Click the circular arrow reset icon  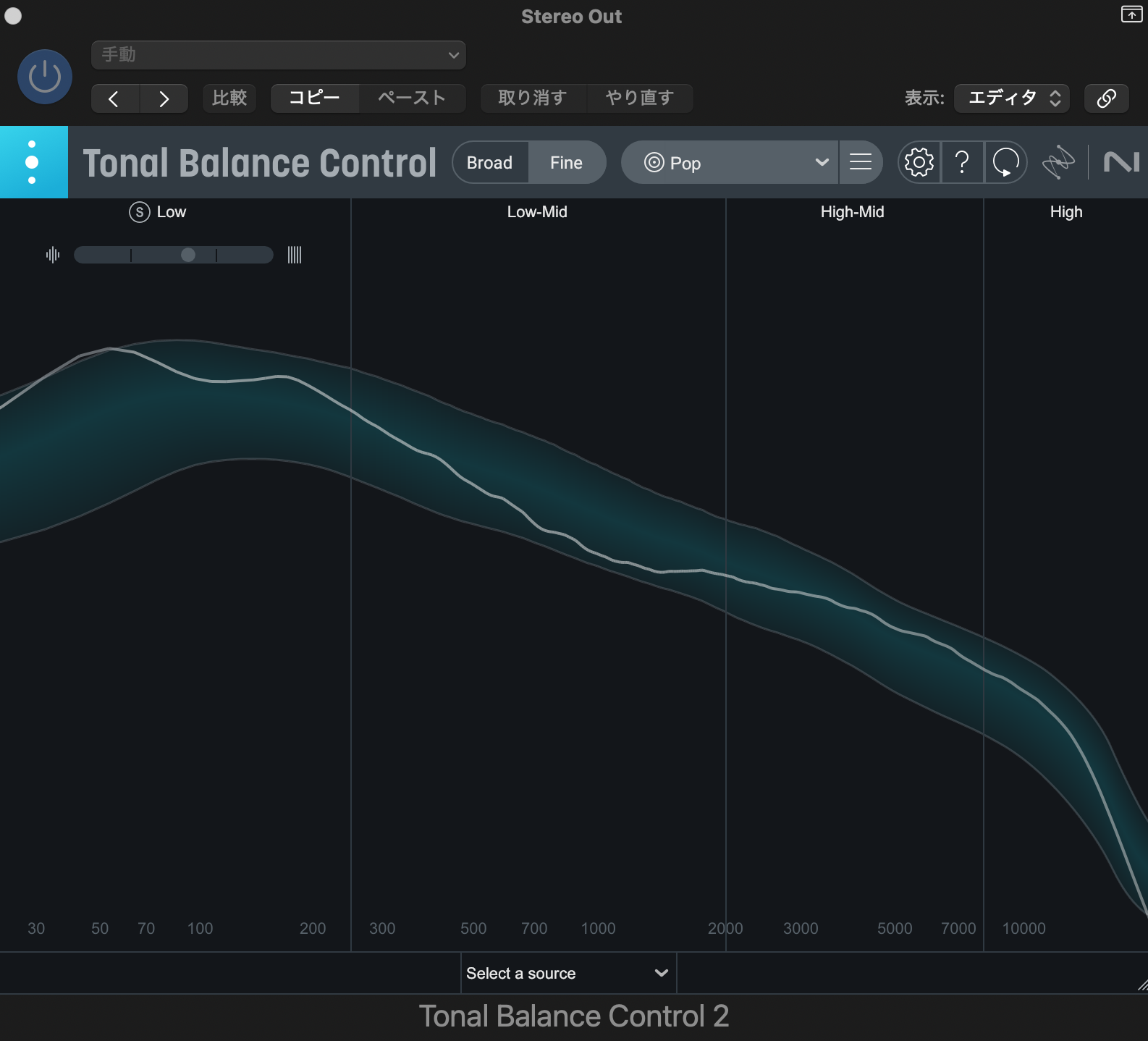[x=1005, y=162]
